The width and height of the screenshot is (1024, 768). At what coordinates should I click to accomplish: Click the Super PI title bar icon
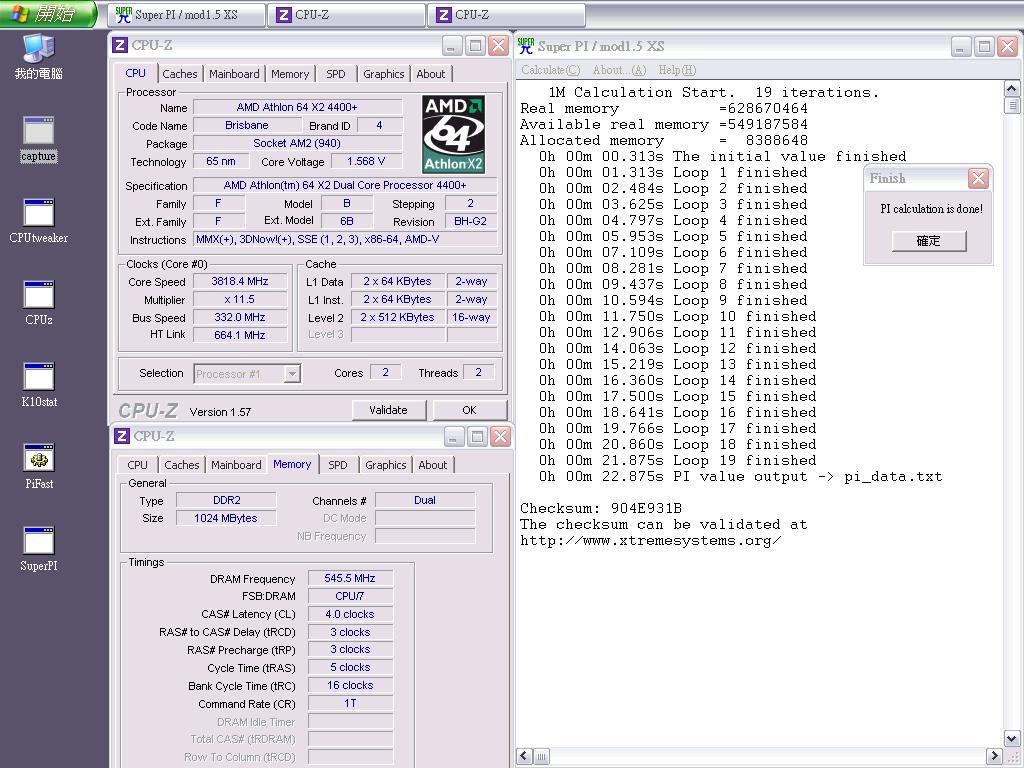click(x=526, y=46)
